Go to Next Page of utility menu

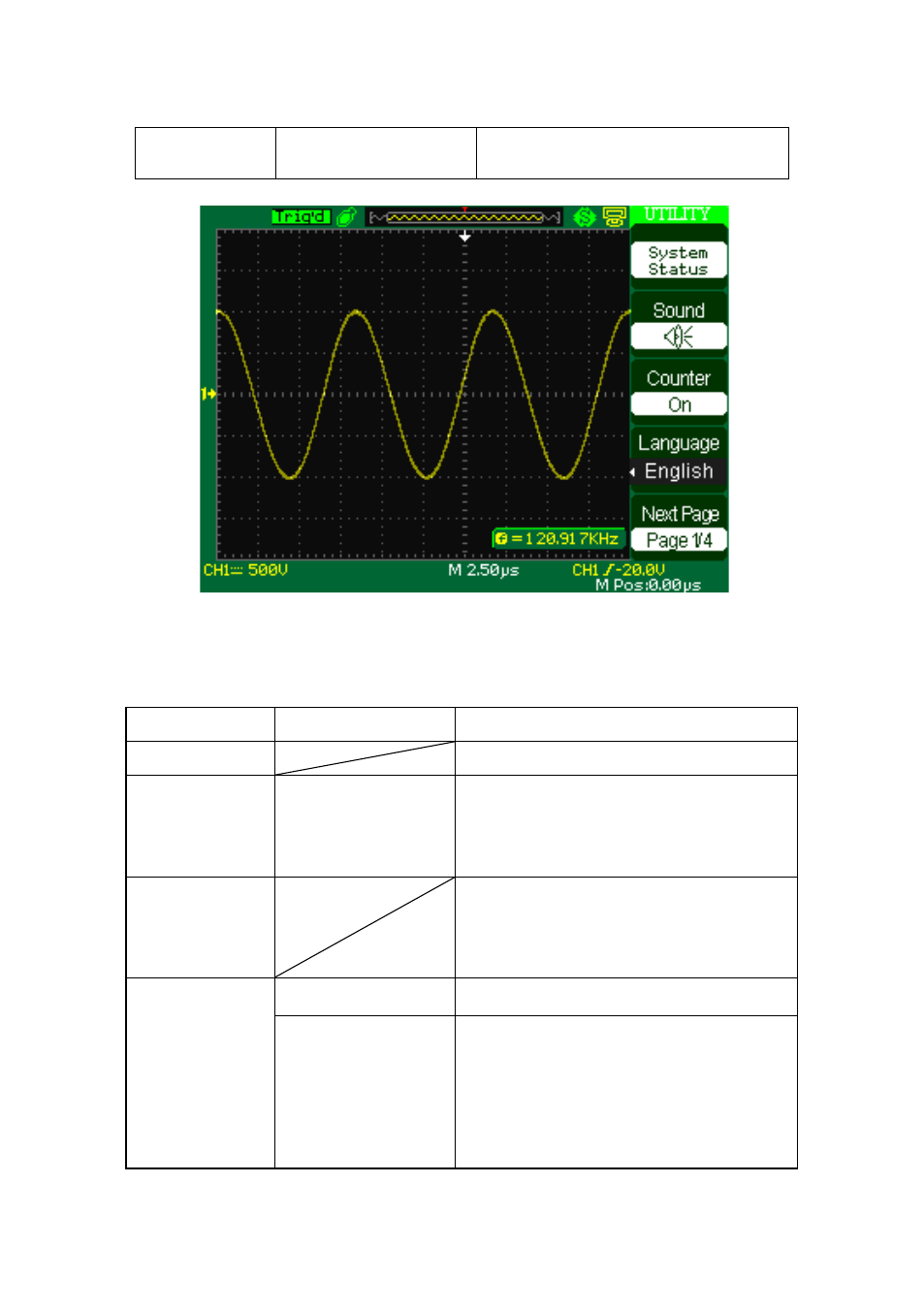tap(680, 514)
